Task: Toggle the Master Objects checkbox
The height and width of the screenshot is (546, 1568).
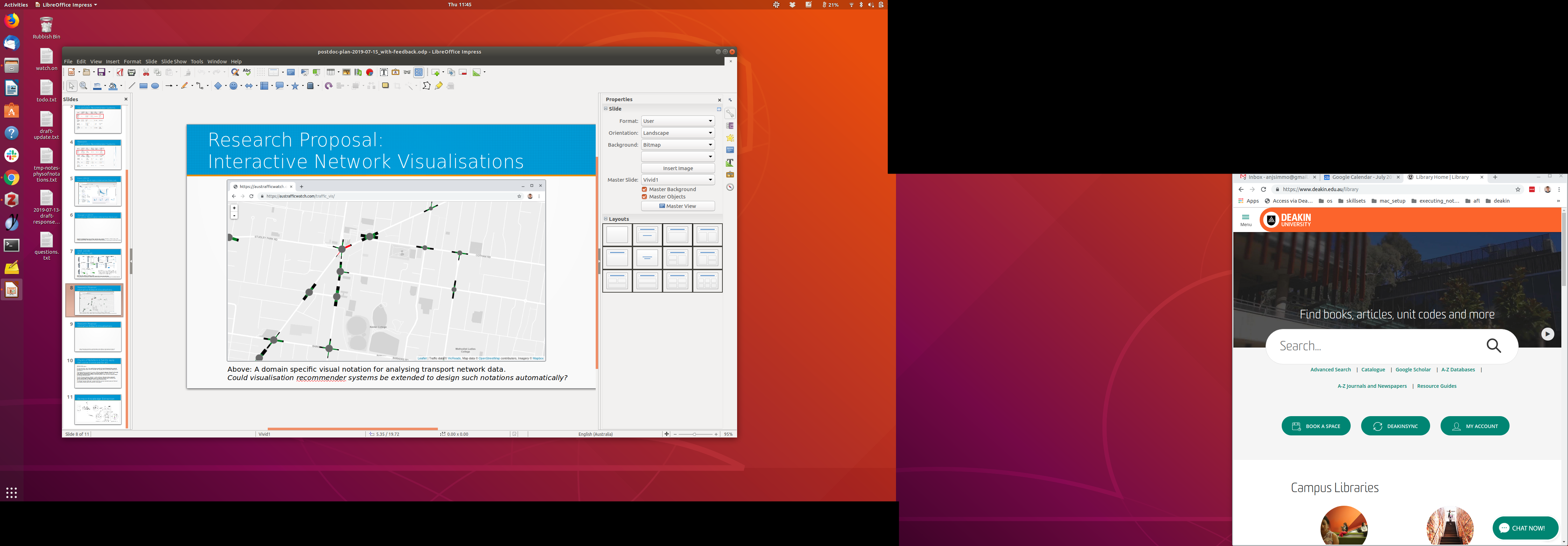Action: coord(644,197)
